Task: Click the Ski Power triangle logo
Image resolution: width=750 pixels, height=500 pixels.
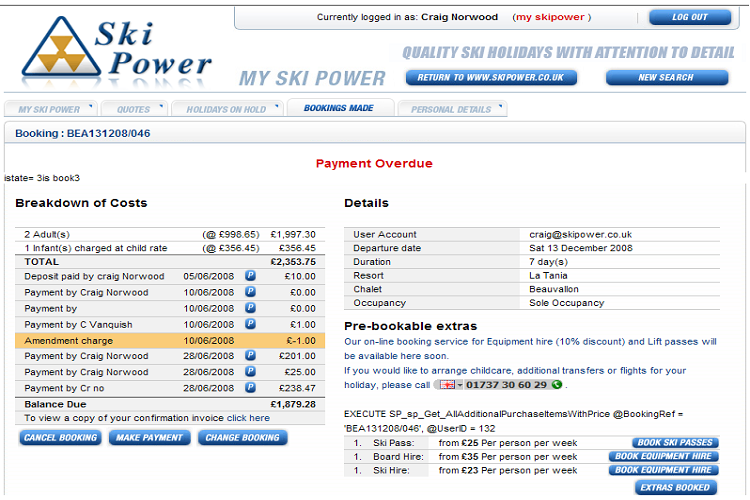Action: pyautogui.click(x=61, y=47)
